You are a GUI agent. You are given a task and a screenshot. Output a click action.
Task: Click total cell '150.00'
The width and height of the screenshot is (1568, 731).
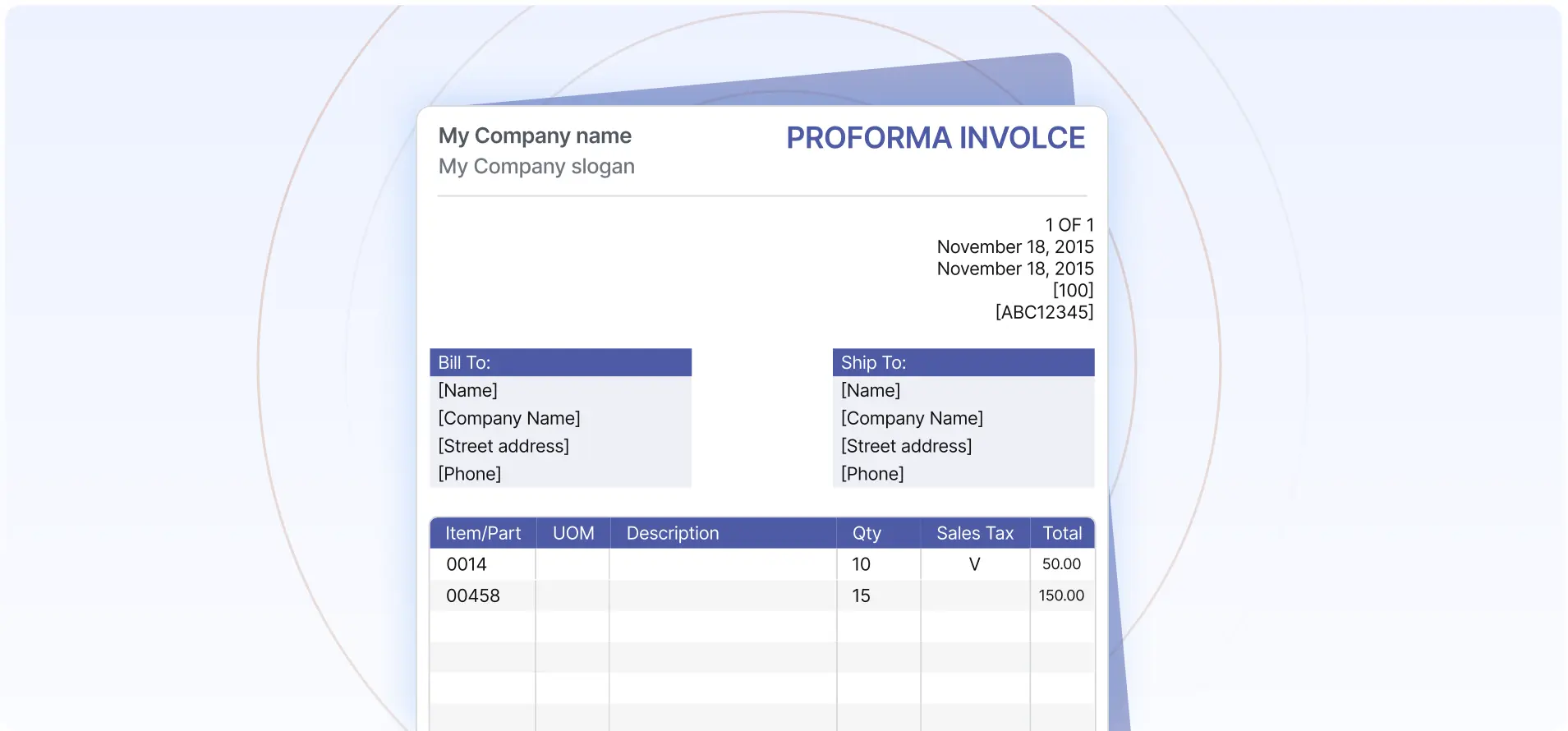click(x=1061, y=595)
